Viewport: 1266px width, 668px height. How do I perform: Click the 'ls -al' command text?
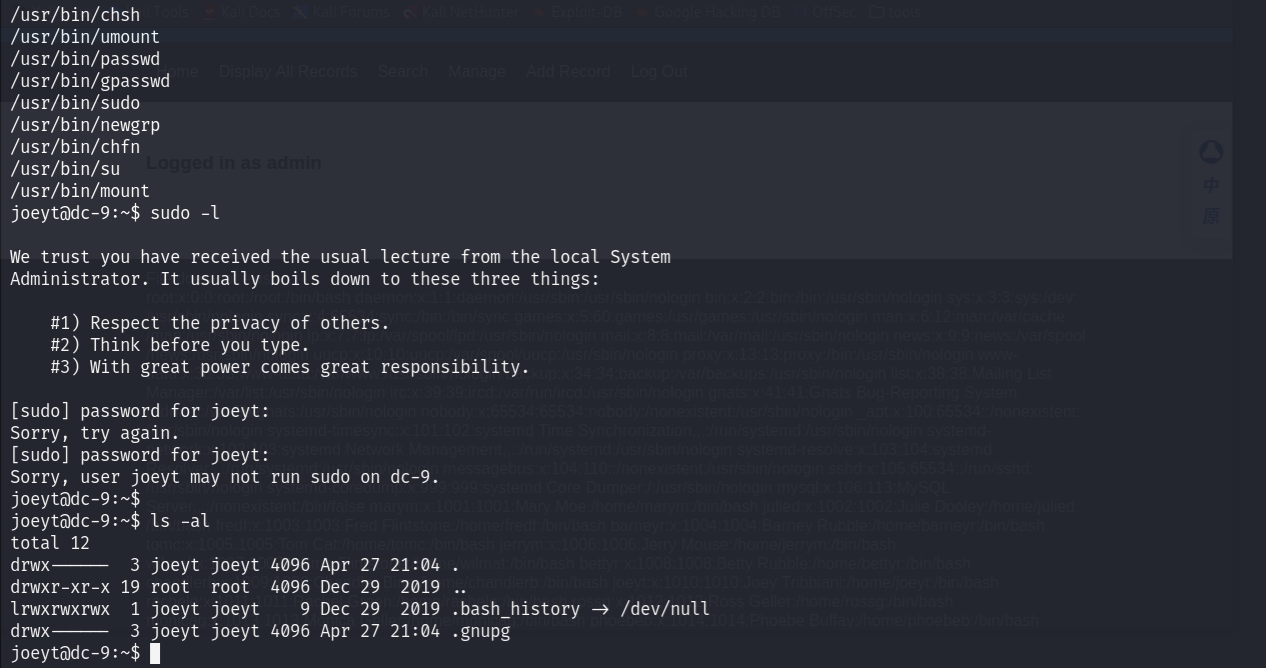pyautogui.click(x=180, y=521)
